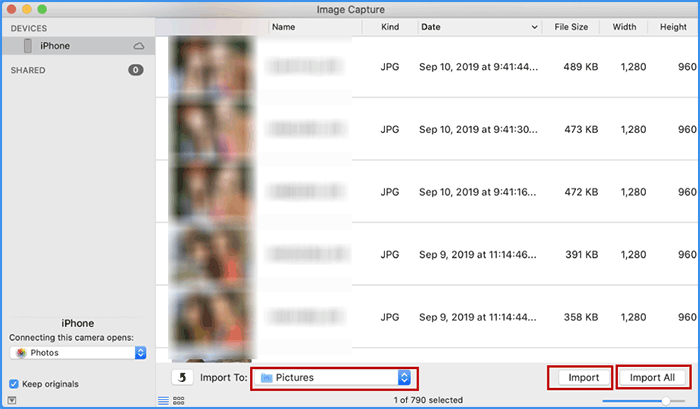Click the Pictures folder icon in Import To

pos(267,378)
